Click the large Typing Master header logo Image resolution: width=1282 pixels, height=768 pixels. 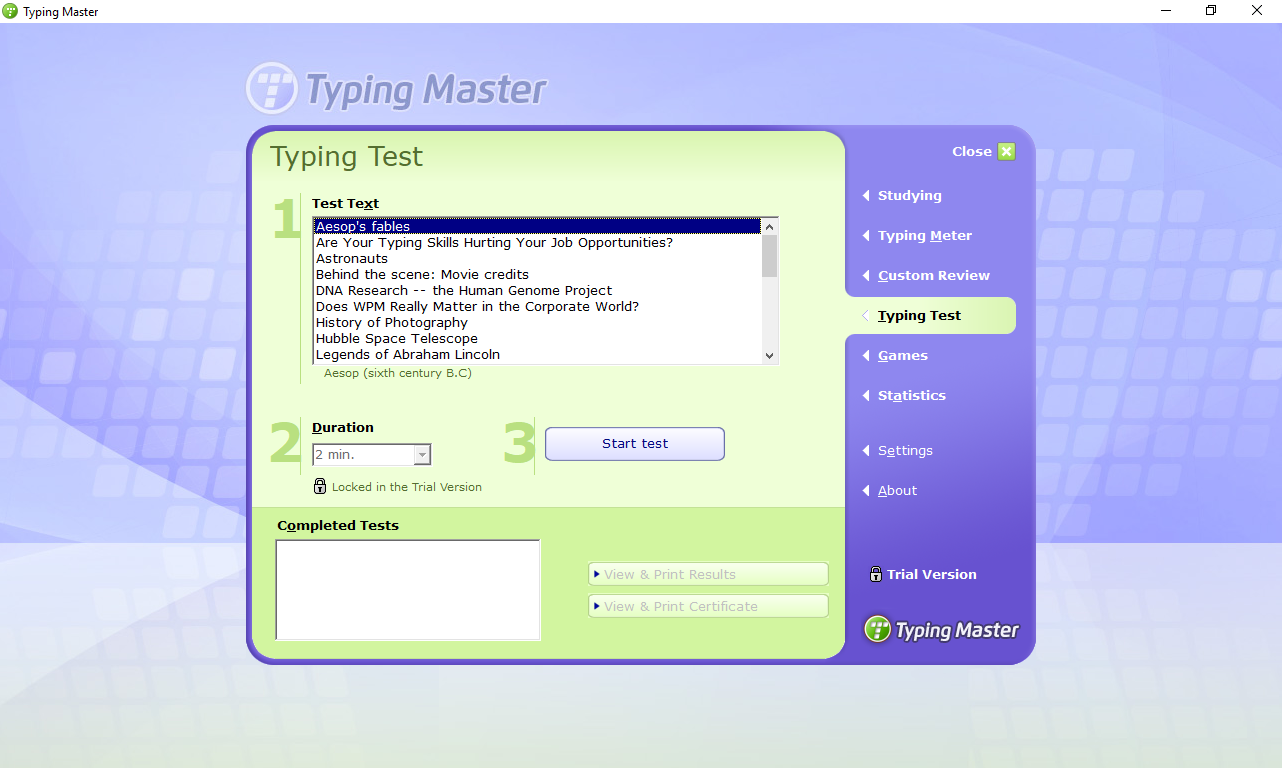tap(396, 88)
